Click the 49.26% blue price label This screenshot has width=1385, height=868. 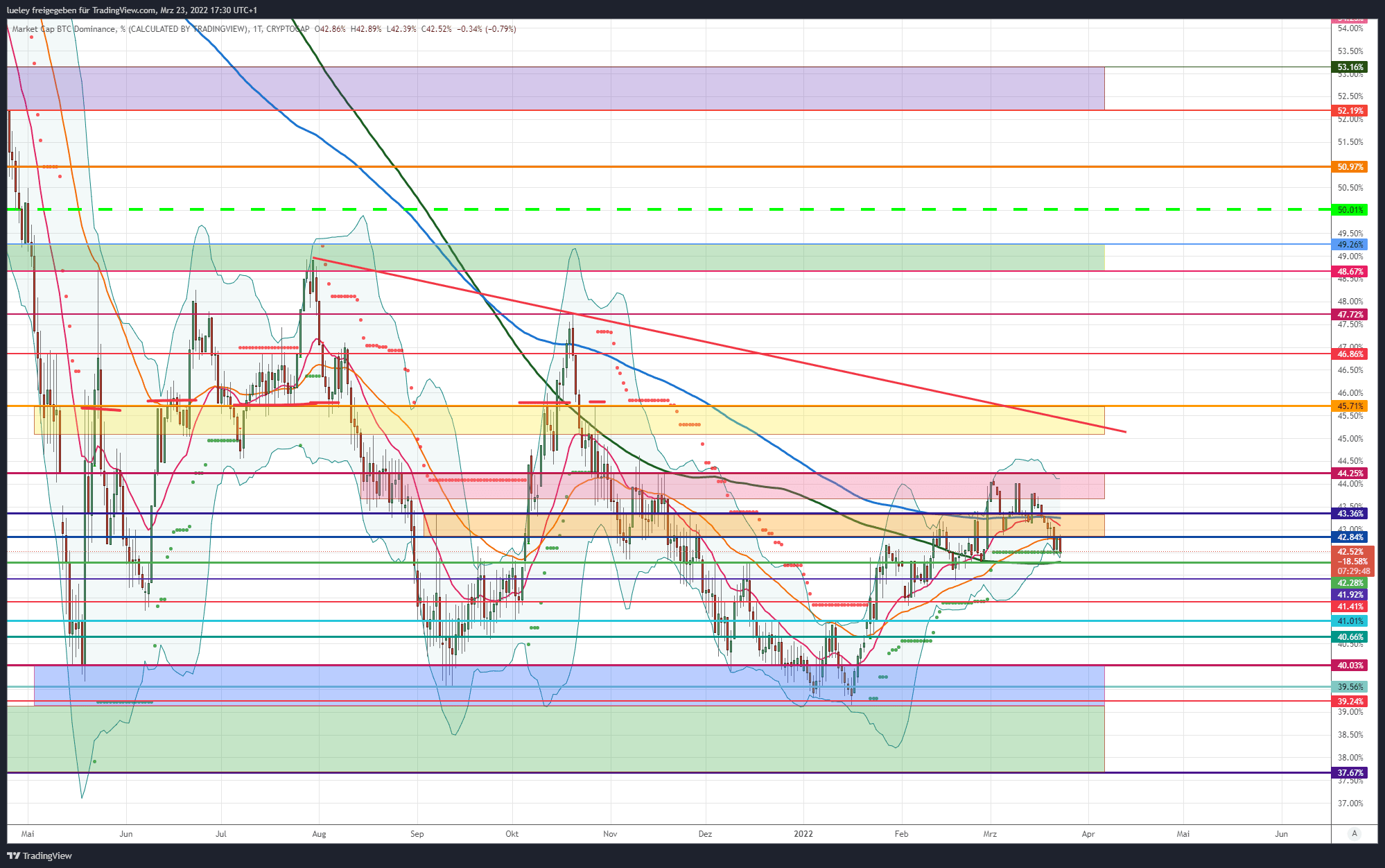coord(1350,244)
